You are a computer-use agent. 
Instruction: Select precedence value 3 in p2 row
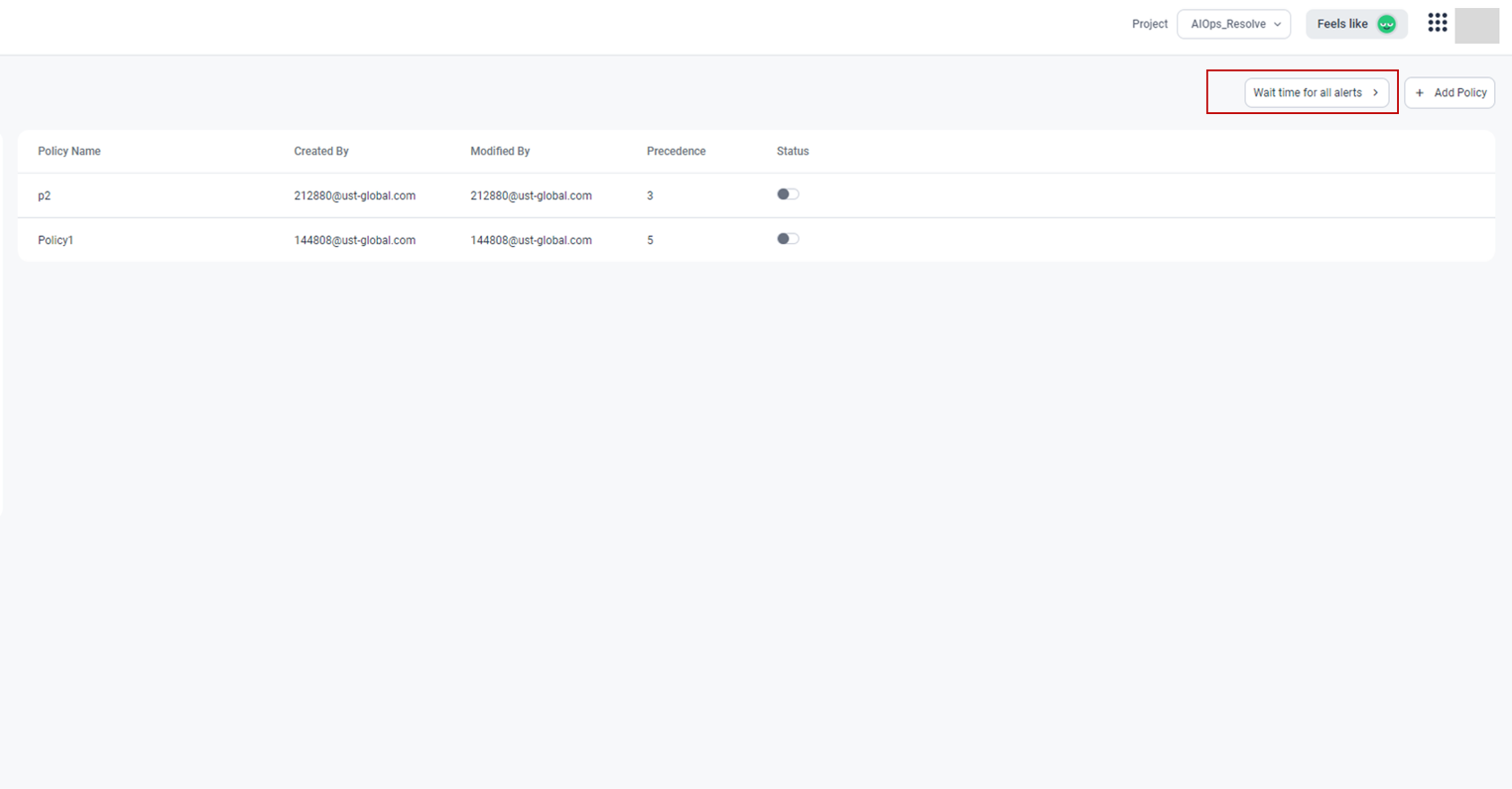pos(650,196)
